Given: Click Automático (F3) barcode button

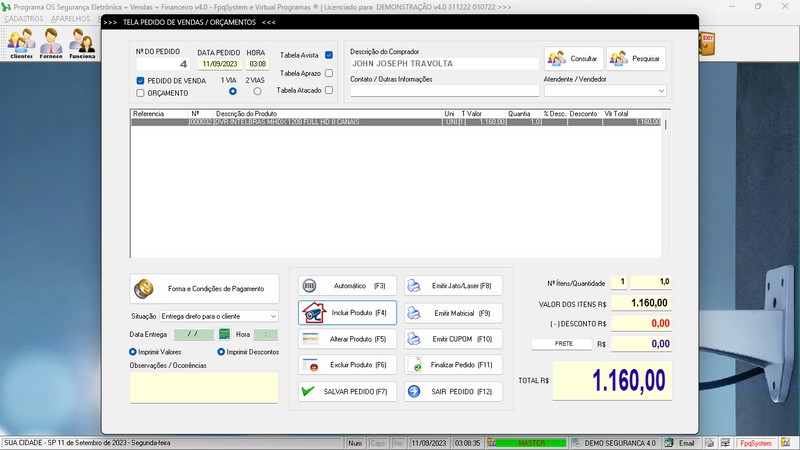Looking at the screenshot, I should (x=347, y=286).
